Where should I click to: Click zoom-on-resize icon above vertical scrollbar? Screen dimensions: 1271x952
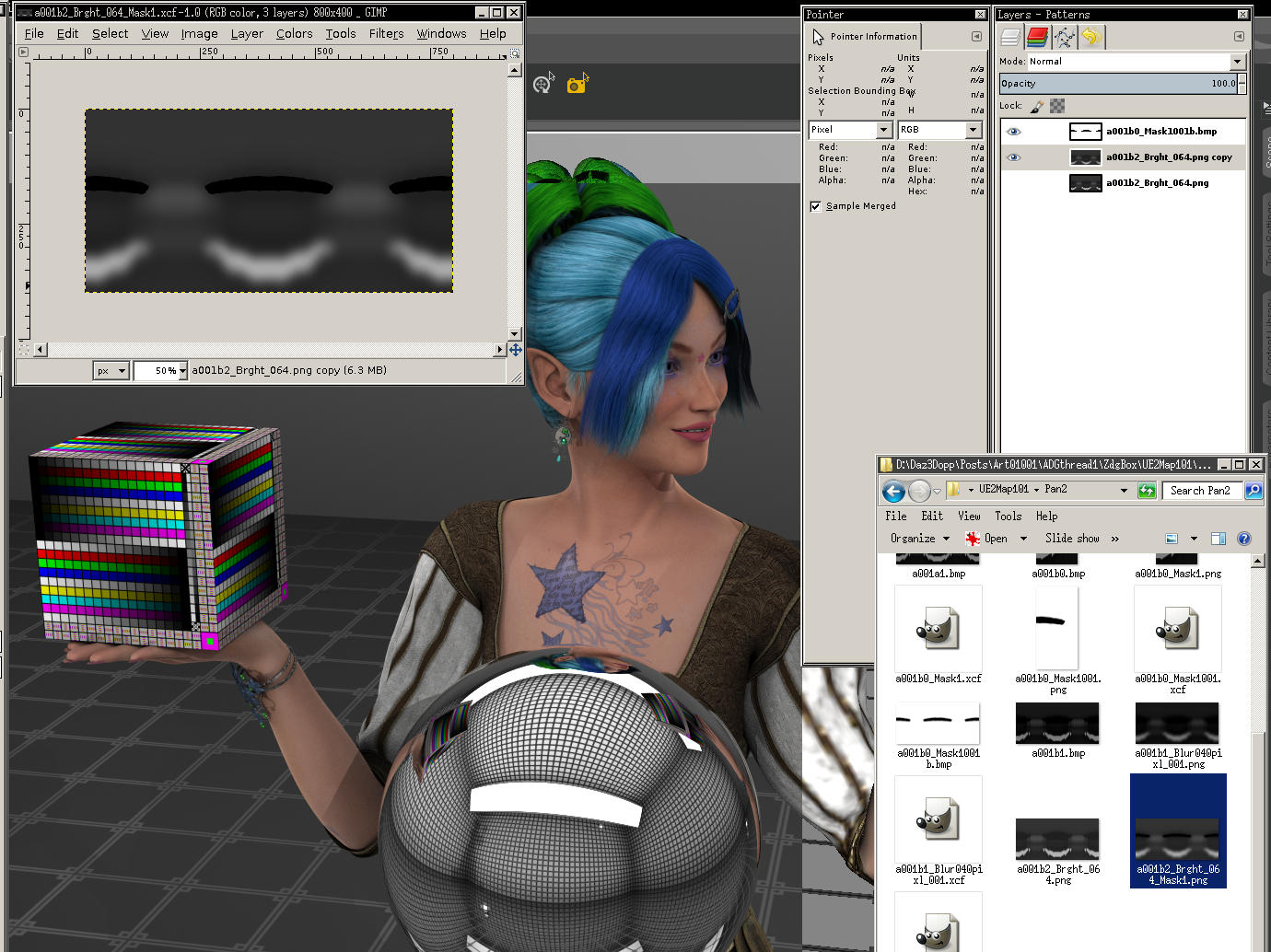[515, 53]
